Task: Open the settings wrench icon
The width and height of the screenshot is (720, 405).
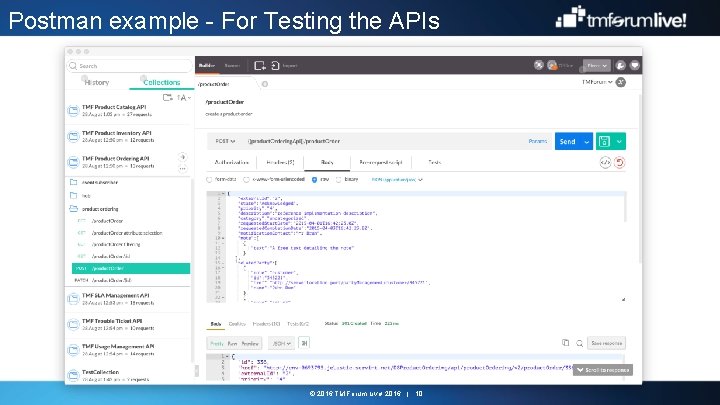Action: tap(620, 66)
